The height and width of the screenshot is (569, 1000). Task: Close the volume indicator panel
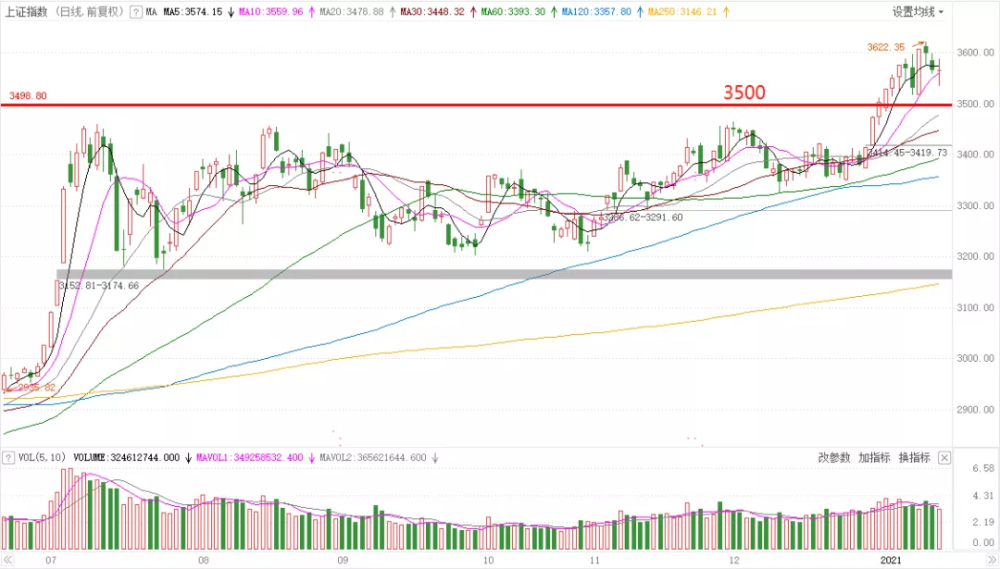point(944,457)
